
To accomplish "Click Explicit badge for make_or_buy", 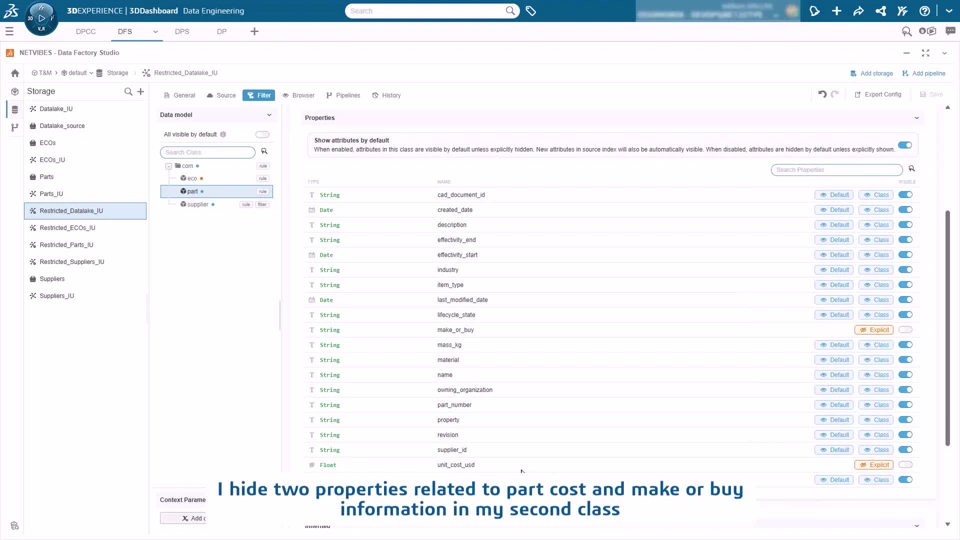I will (x=874, y=330).
